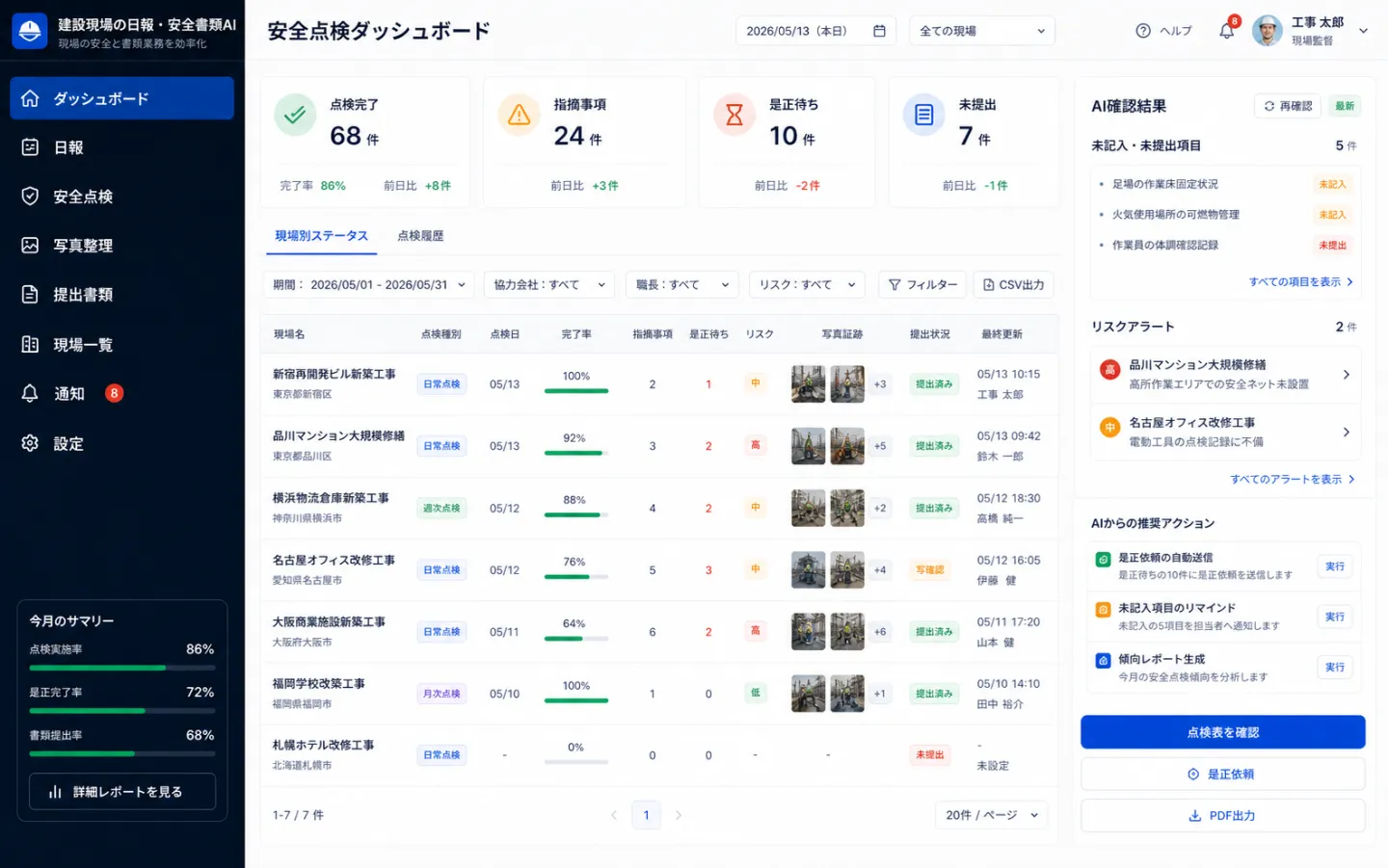Click the 指摘事項 warning triangle icon
The image size is (1388, 868).
(519, 116)
